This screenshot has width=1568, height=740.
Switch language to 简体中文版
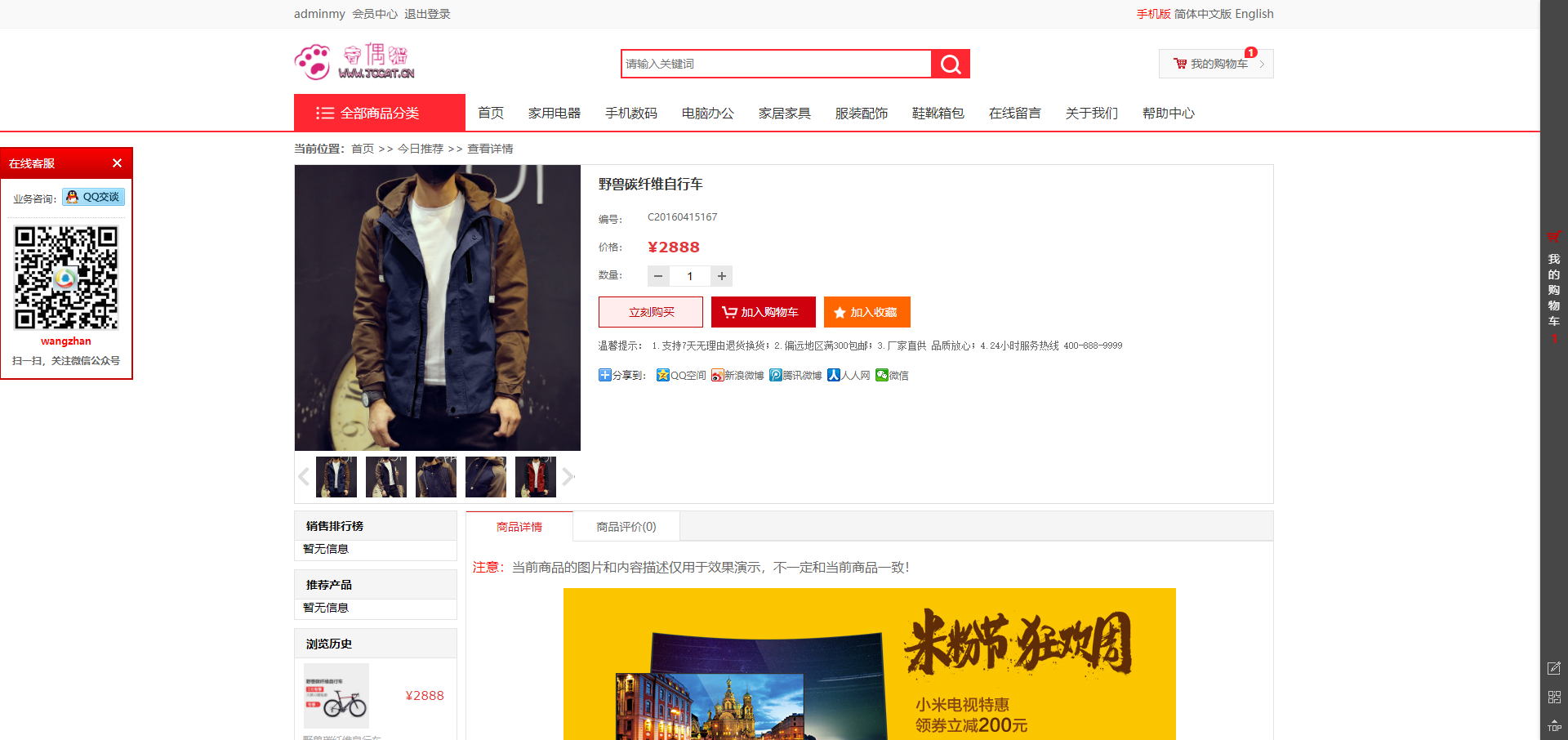tap(1203, 14)
